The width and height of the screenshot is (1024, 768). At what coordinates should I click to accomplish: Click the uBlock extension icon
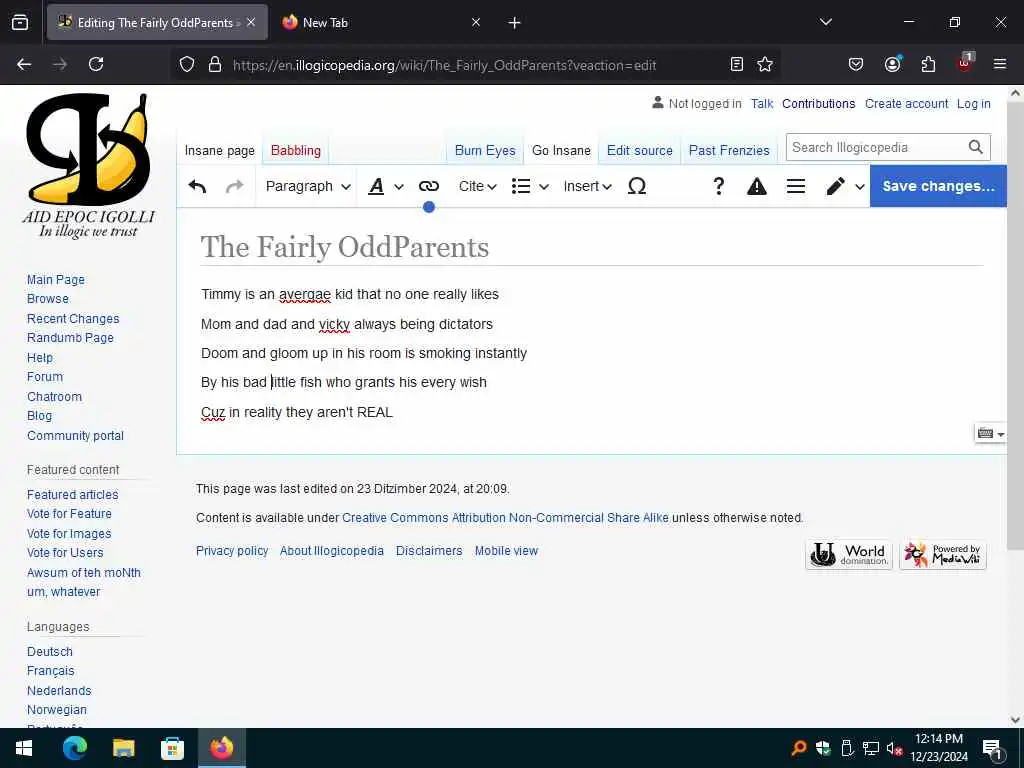tap(965, 63)
